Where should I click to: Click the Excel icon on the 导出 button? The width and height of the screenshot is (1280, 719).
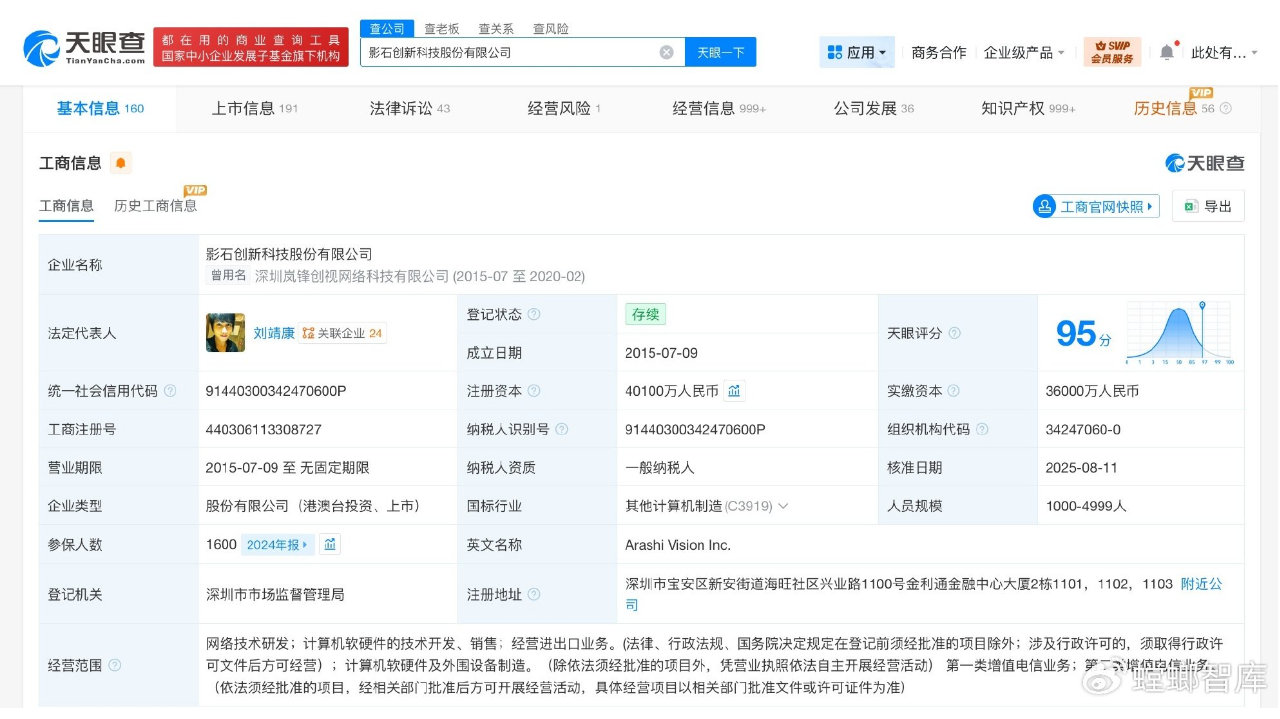[1189, 206]
